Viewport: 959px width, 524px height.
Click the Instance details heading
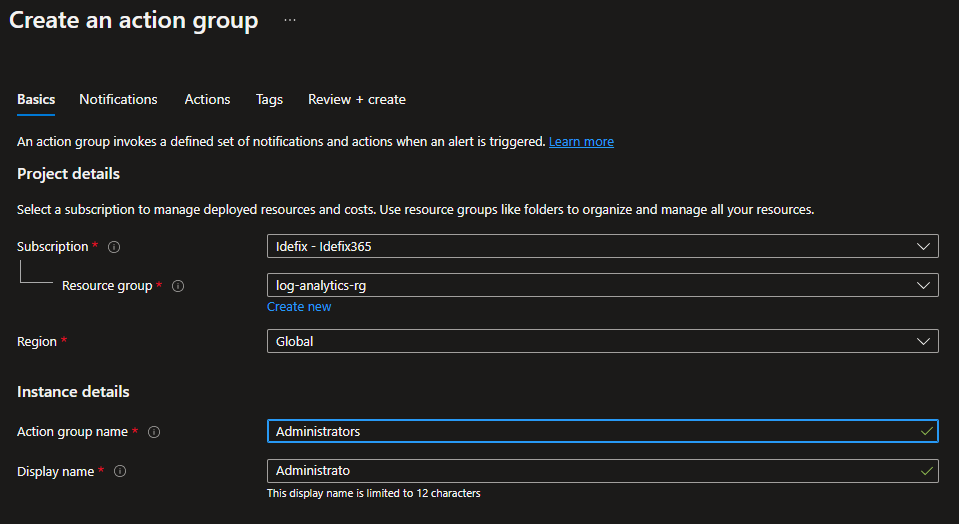click(x=73, y=392)
